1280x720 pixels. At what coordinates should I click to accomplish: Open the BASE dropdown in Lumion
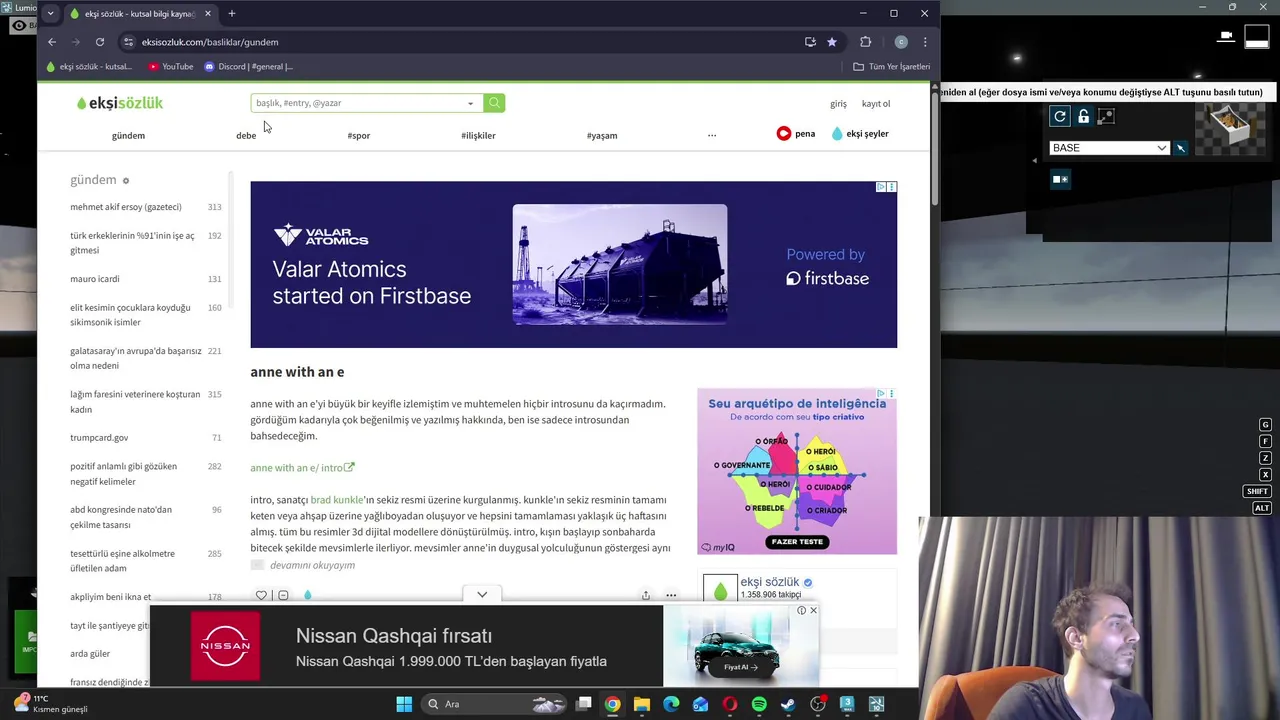coord(1110,148)
